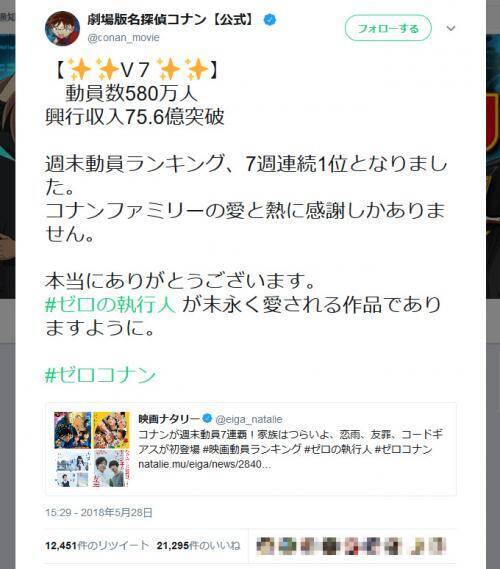Open the 15:29 - 2018年5月28日 timestamp
The height and width of the screenshot is (569, 500).
tap(99, 513)
